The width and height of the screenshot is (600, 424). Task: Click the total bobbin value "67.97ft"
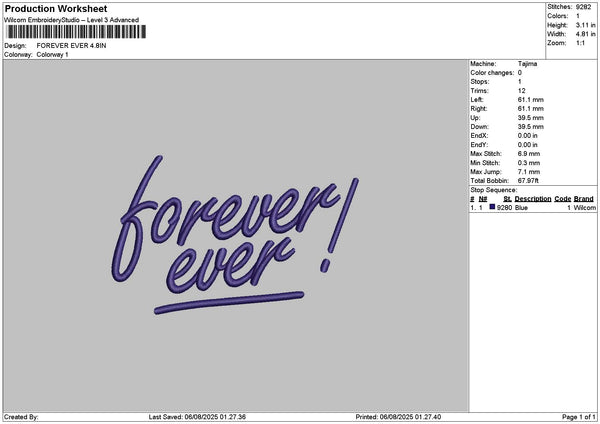point(528,181)
